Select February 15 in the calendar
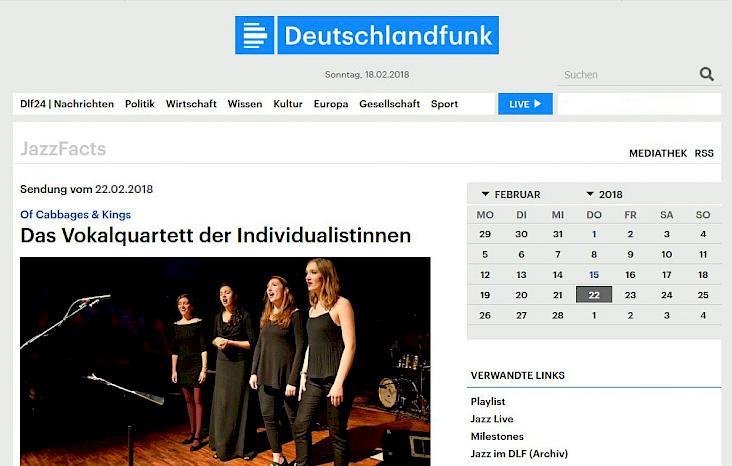The image size is (732, 466). tap(594, 275)
